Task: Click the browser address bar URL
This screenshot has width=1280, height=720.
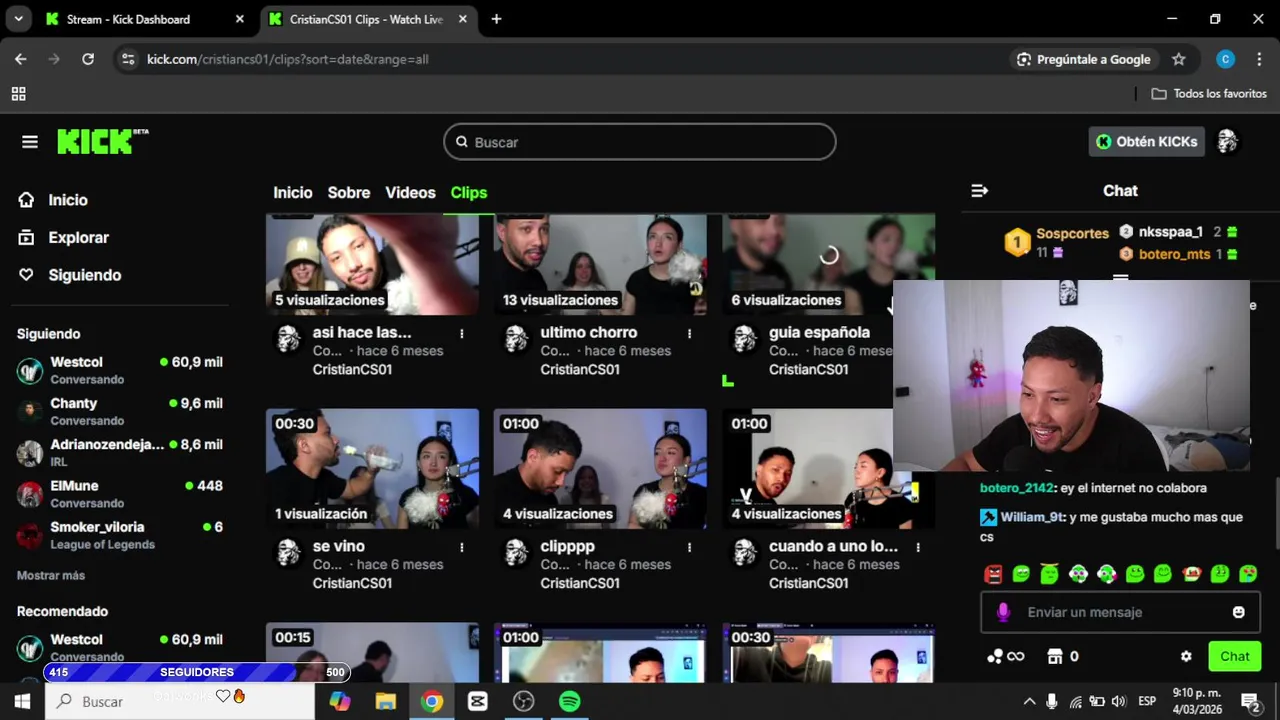Action: coord(288,59)
